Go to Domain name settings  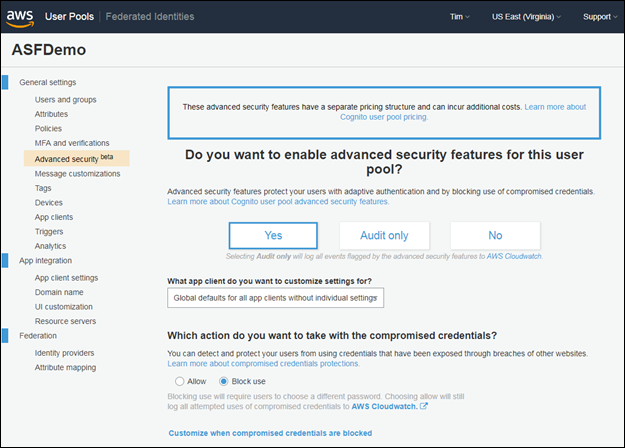coord(59,292)
